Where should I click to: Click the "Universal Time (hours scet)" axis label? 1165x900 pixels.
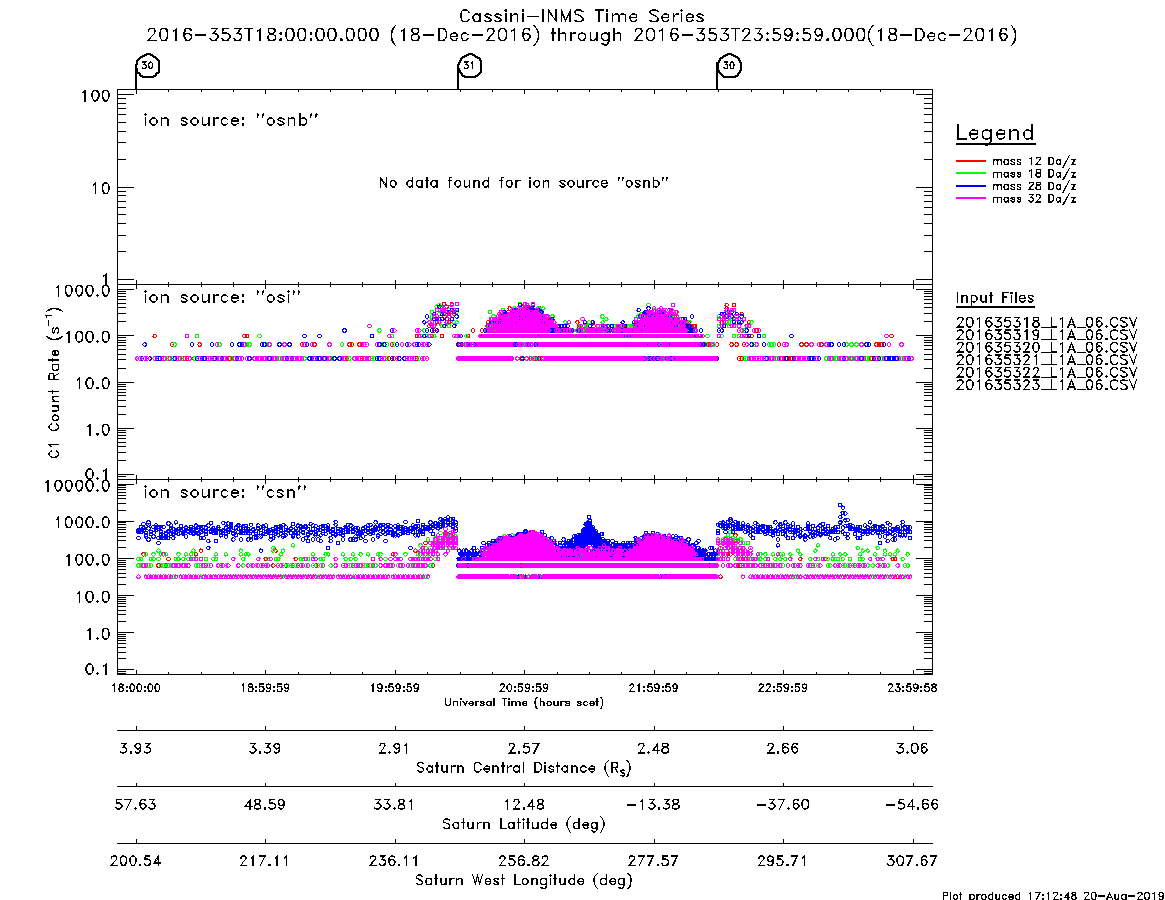[x=524, y=702]
